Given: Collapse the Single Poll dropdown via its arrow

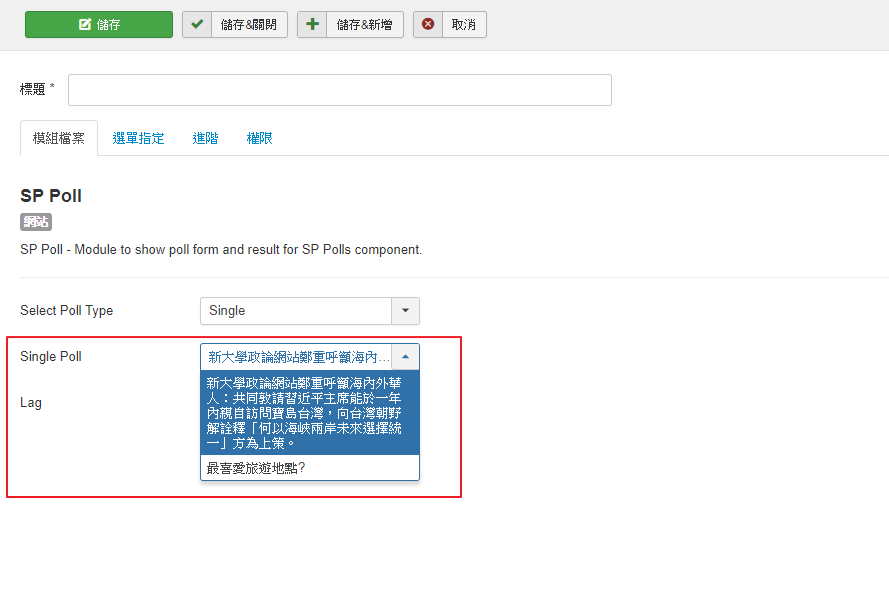Looking at the screenshot, I should pos(405,357).
